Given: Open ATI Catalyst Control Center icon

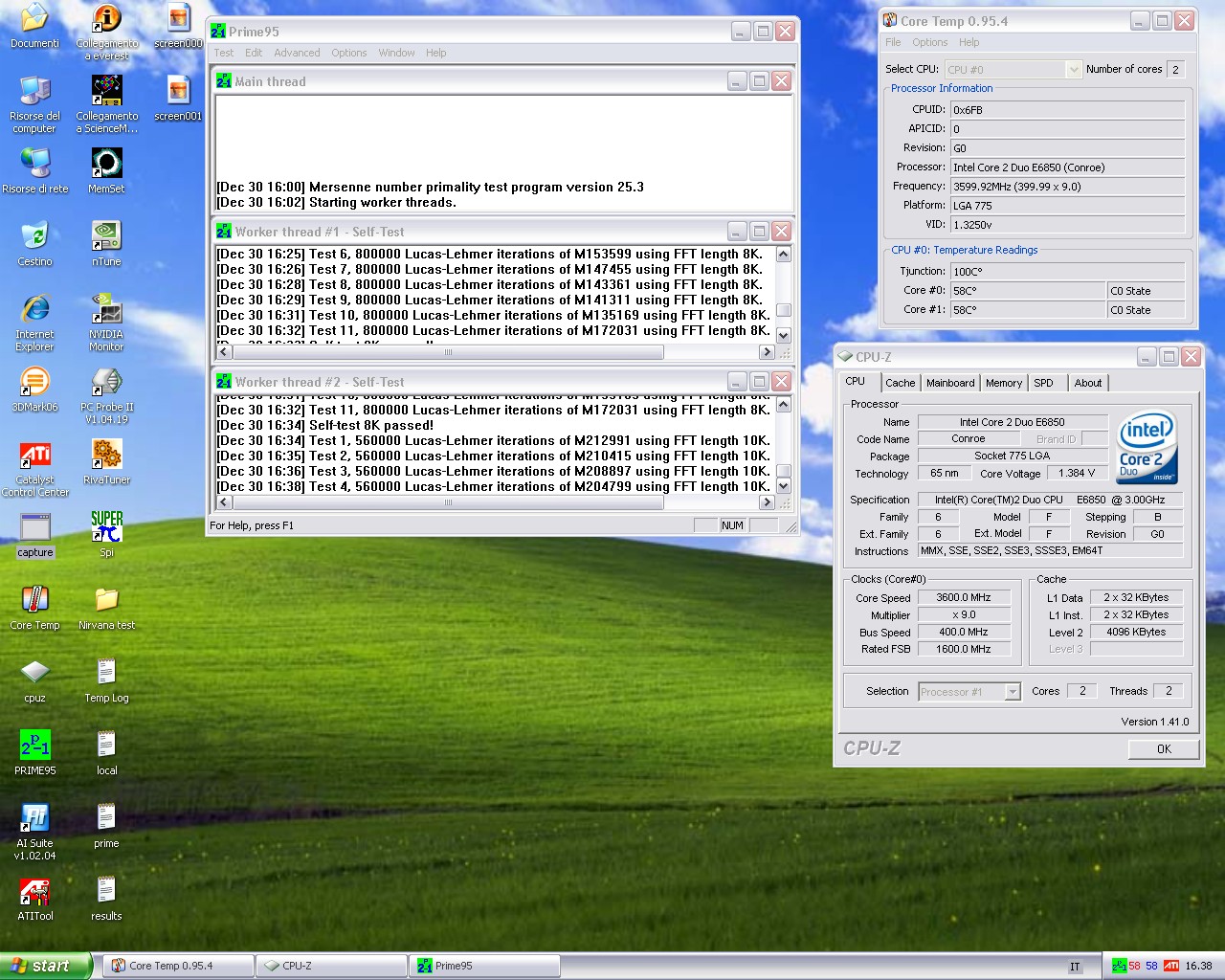Looking at the screenshot, I should 34,468.
